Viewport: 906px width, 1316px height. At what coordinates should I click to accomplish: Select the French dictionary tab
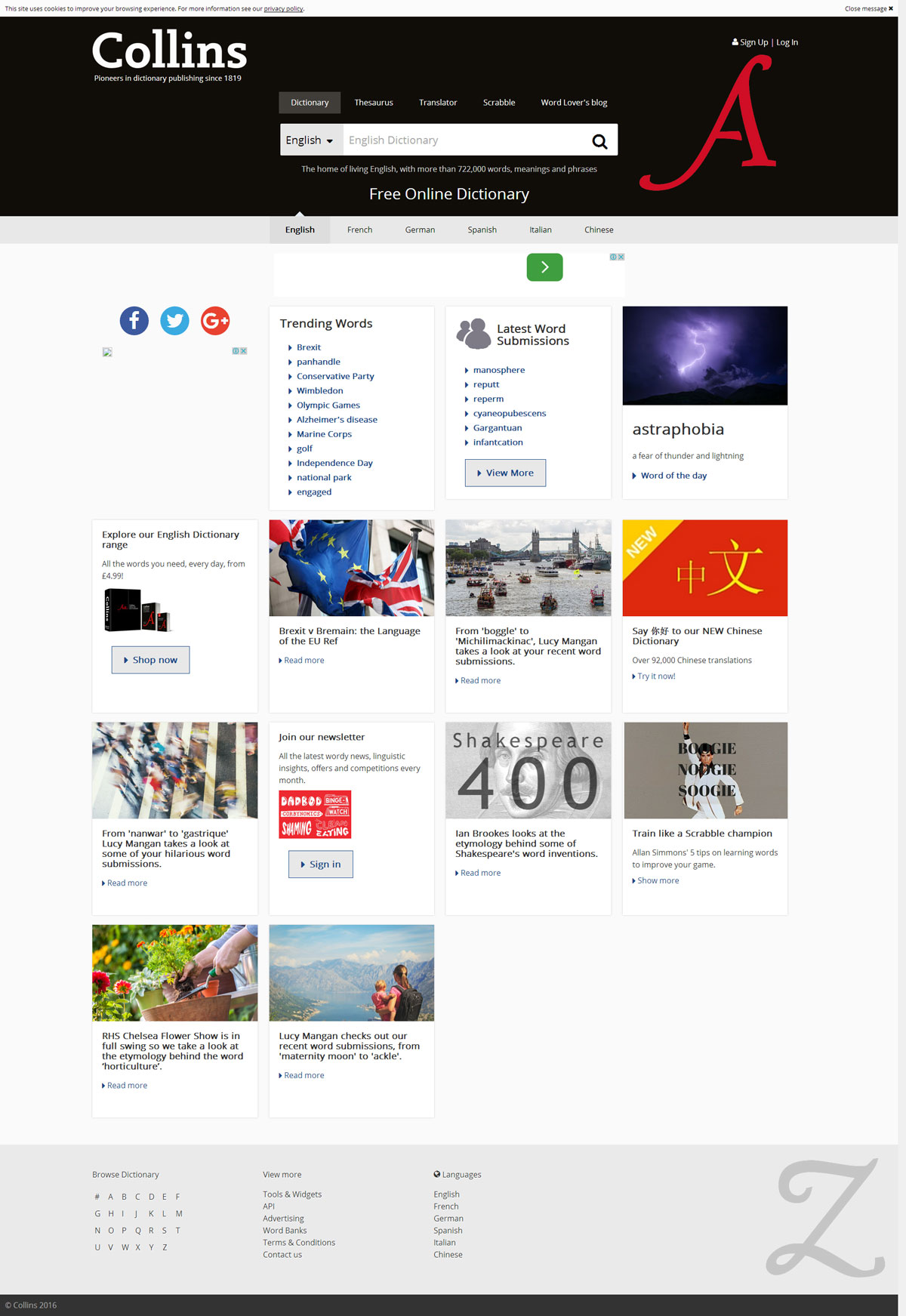point(359,230)
